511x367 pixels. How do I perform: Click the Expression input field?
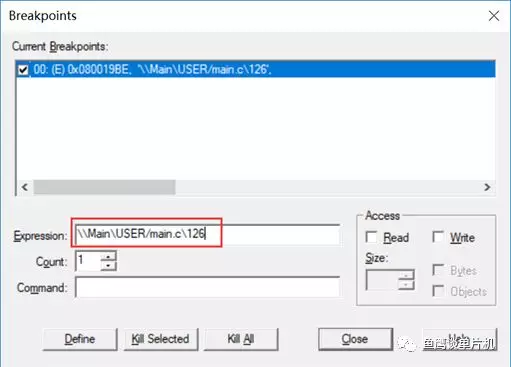click(208, 234)
